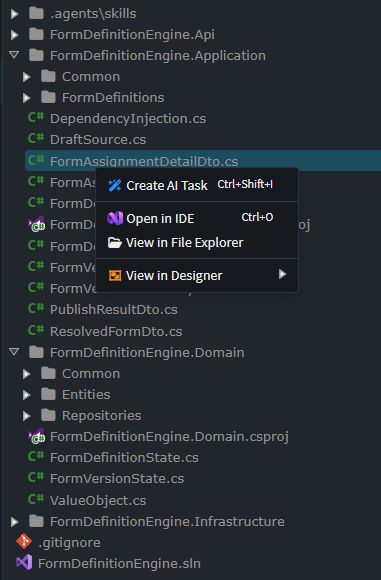This screenshot has height=580, width=381.
Task: Select the FormDefinitionEngine.Application folder name
Action: [x=158, y=56]
